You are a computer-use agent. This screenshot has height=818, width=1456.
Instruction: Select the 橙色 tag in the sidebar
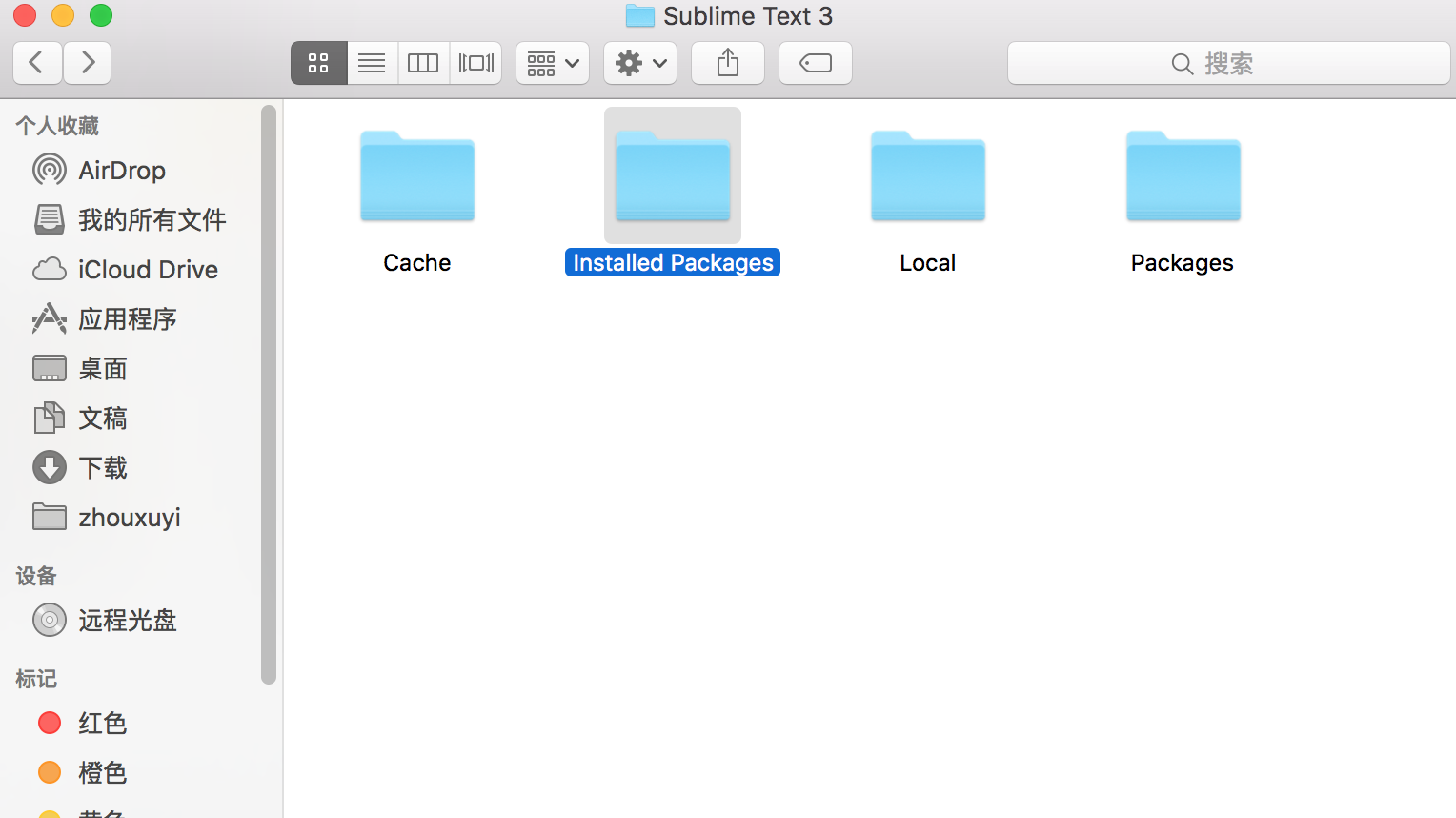pyautogui.click(x=102, y=772)
